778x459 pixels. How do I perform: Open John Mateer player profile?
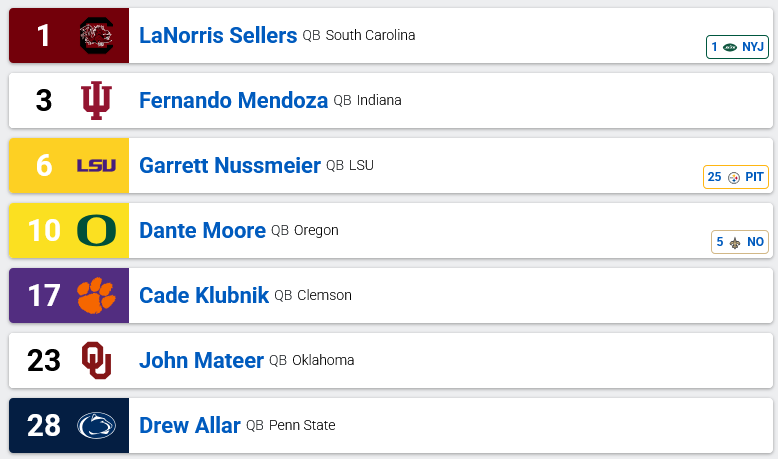pyautogui.click(x=201, y=361)
